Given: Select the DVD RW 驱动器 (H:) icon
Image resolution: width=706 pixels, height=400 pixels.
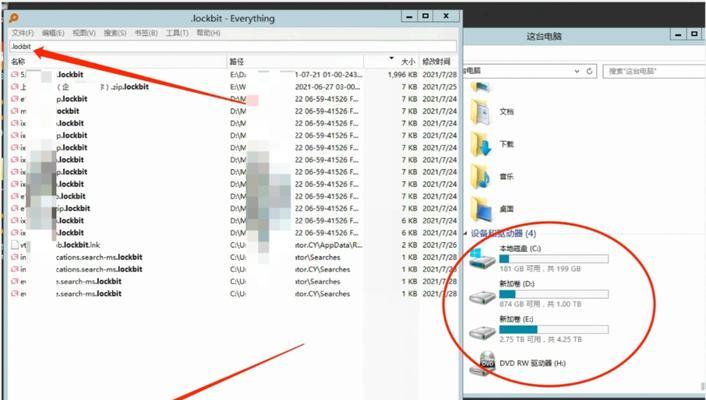Looking at the screenshot, I should pos(482,363).
